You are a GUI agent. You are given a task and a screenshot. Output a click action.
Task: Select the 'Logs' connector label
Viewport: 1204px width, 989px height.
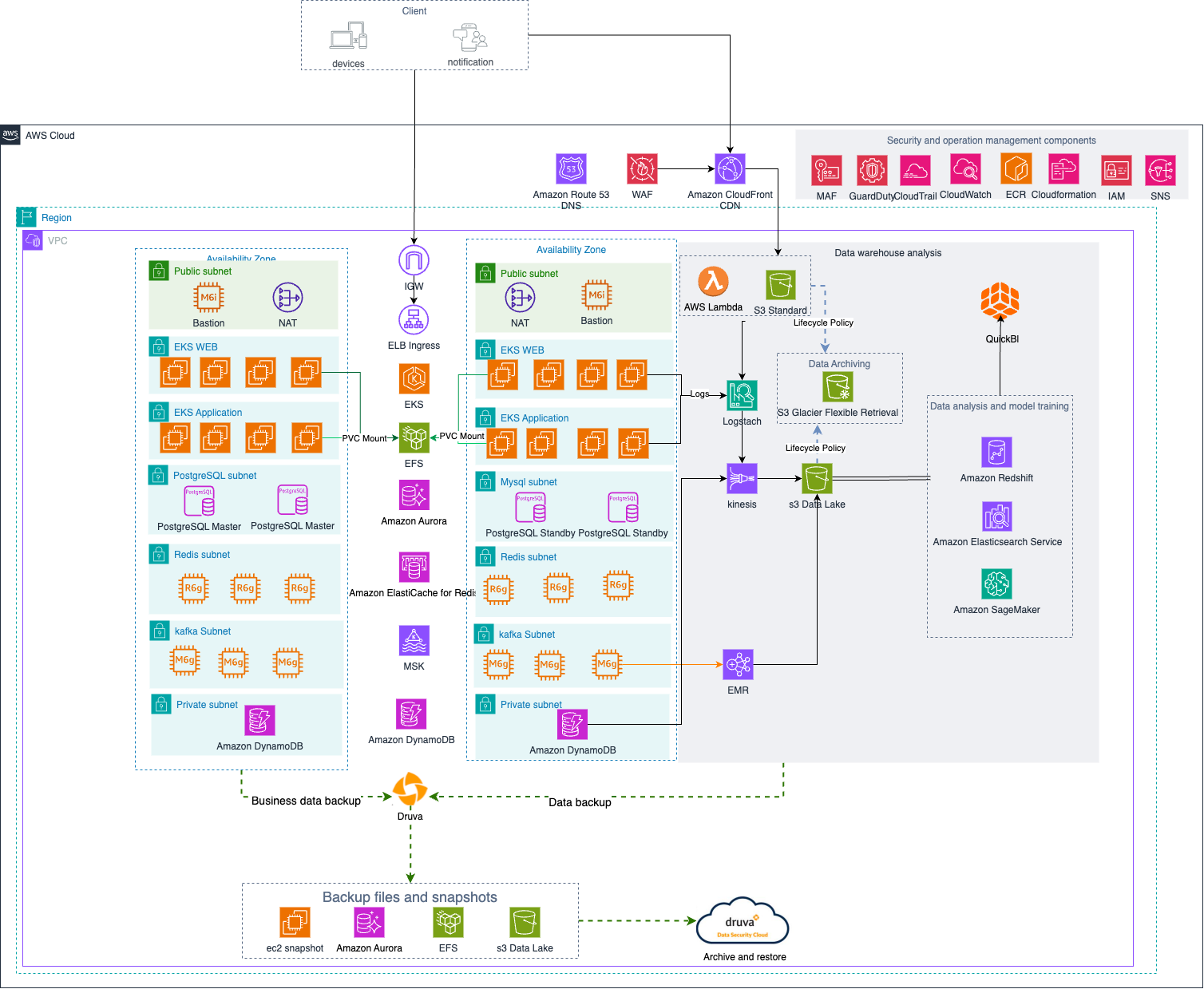[699, 394]
